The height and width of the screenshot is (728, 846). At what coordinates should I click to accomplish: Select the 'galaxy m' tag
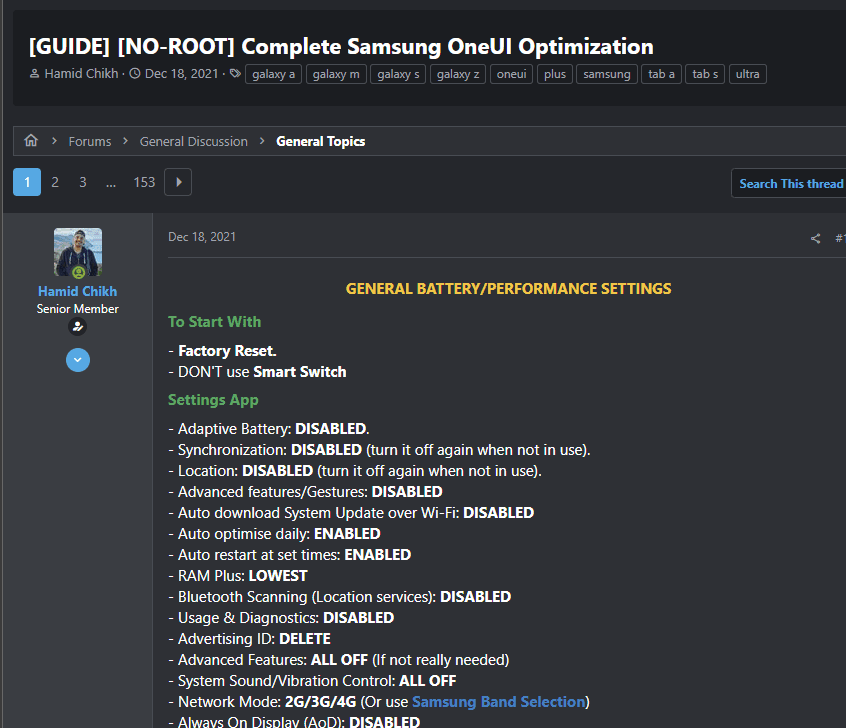click(x=336, y=74)
